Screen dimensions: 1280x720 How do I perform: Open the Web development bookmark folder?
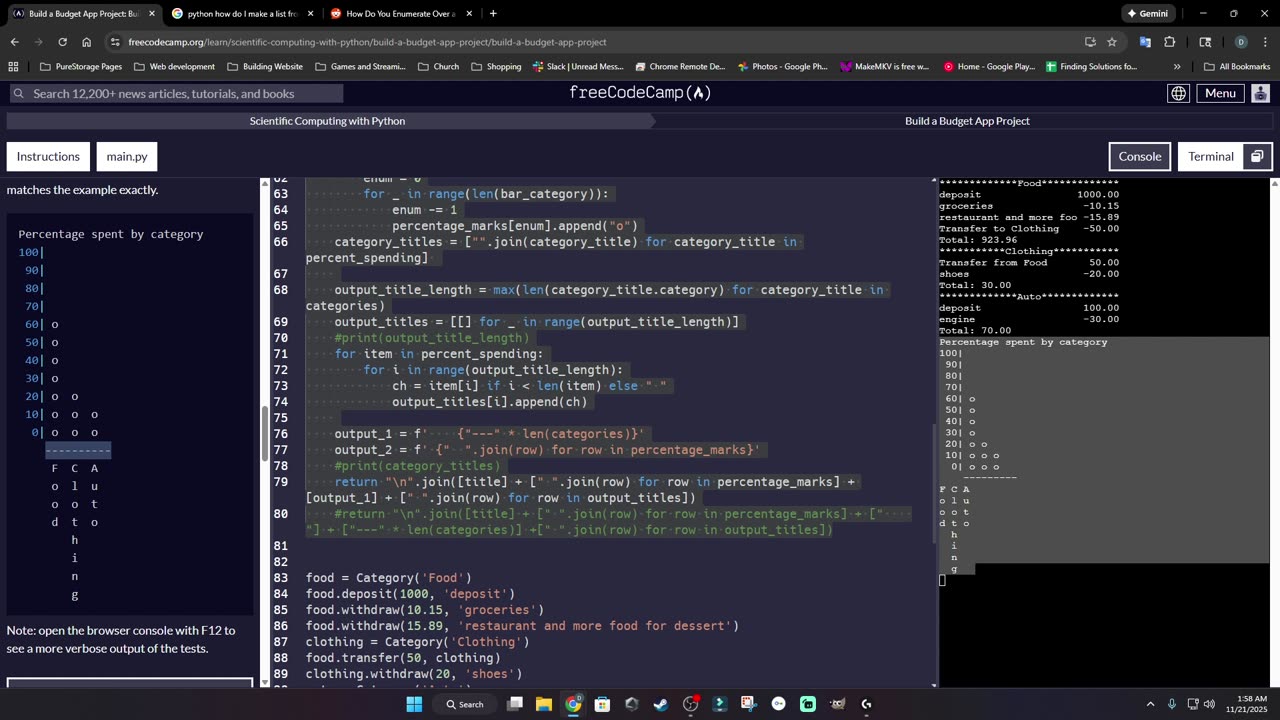pyautogui.click(x=173, y=67)
